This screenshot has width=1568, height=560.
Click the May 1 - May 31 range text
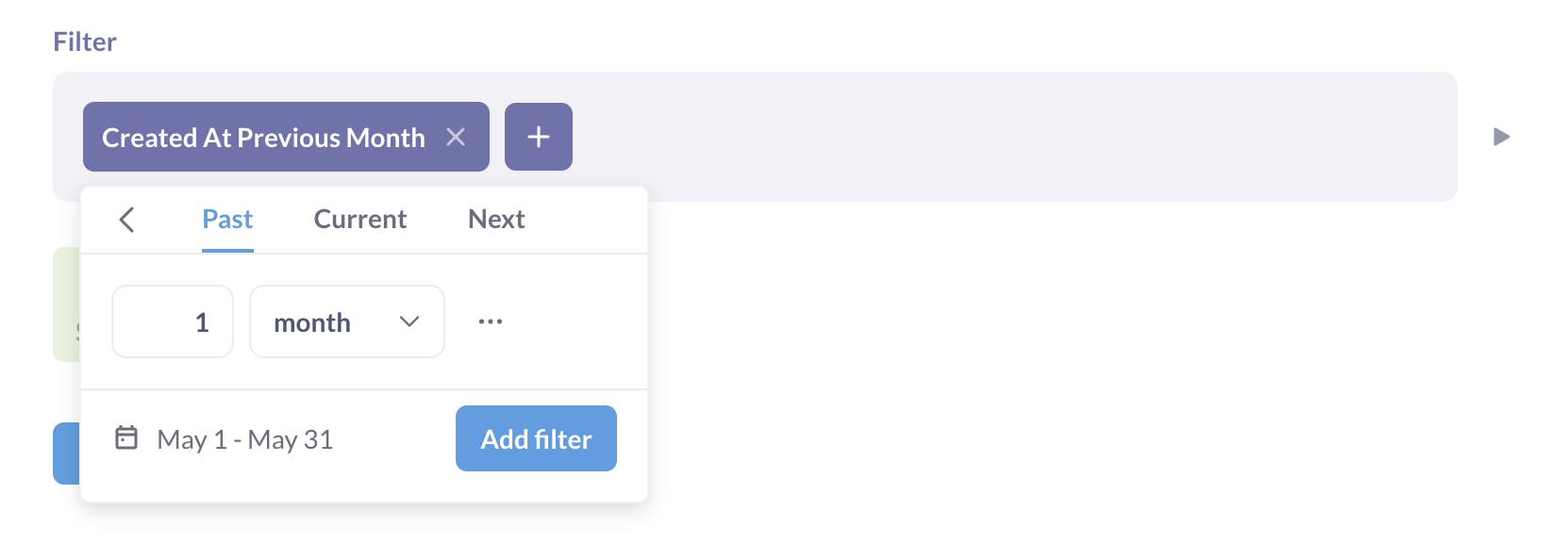coord(245,440)
